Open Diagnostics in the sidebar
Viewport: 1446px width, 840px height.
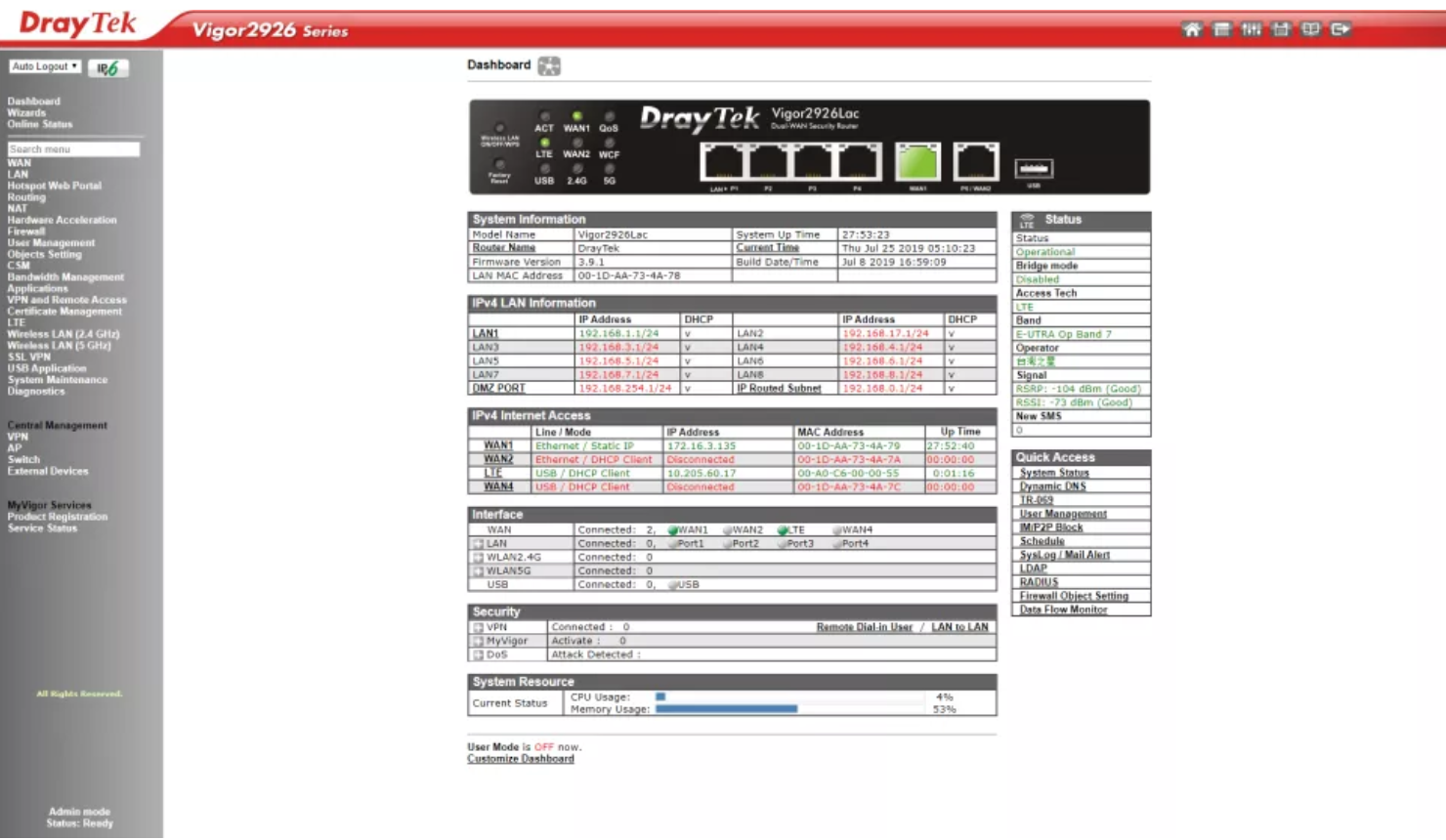[36, 392]
